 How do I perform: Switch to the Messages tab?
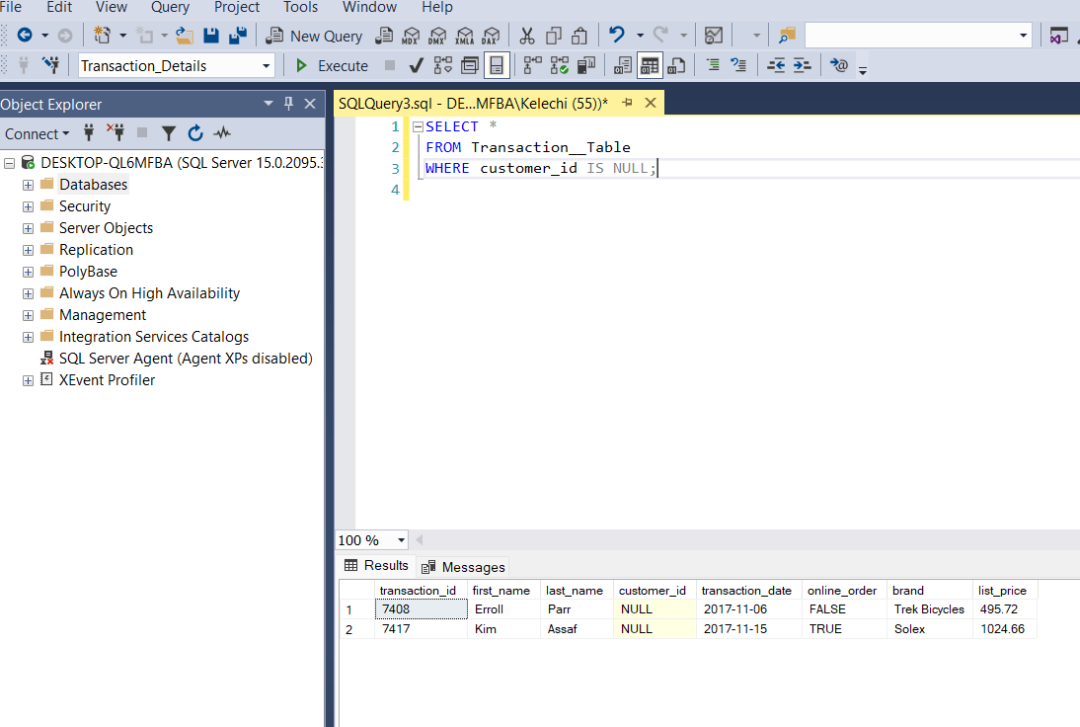click(x=464, y=567)
